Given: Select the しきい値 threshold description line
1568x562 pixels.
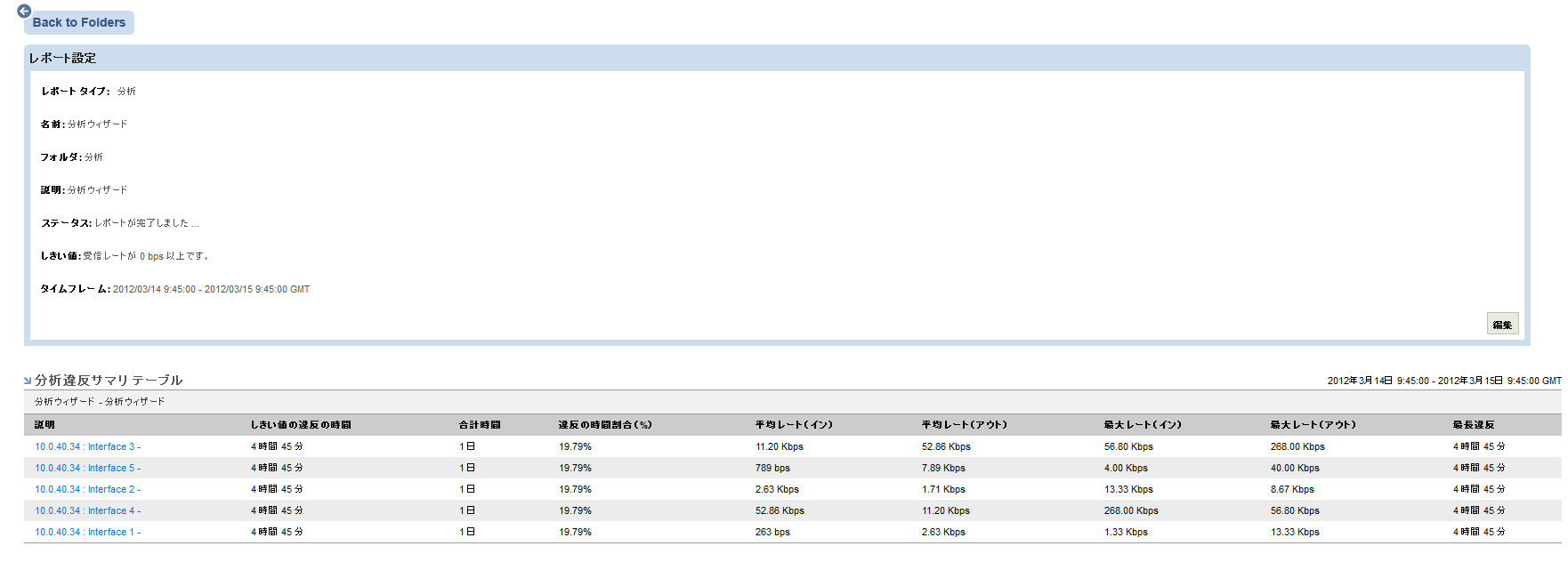Looking at the screenshot, I should pos(125,256).
